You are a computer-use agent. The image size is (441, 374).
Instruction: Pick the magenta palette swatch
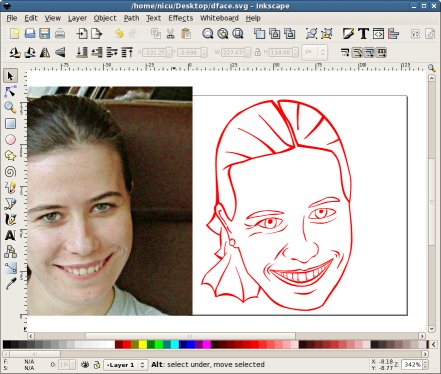tap(207, 344)
